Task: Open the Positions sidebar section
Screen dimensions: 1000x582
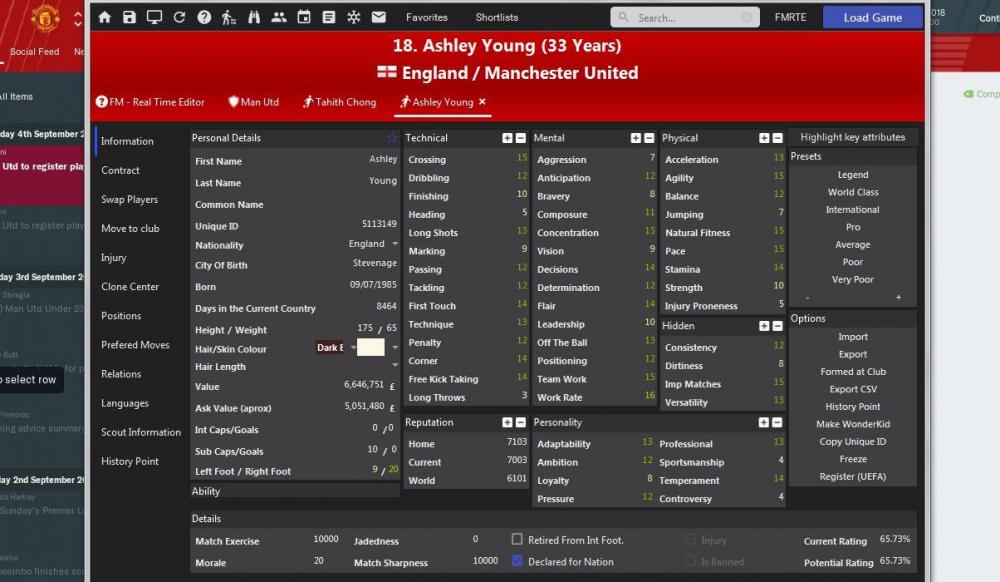Action: click(121, 316)
